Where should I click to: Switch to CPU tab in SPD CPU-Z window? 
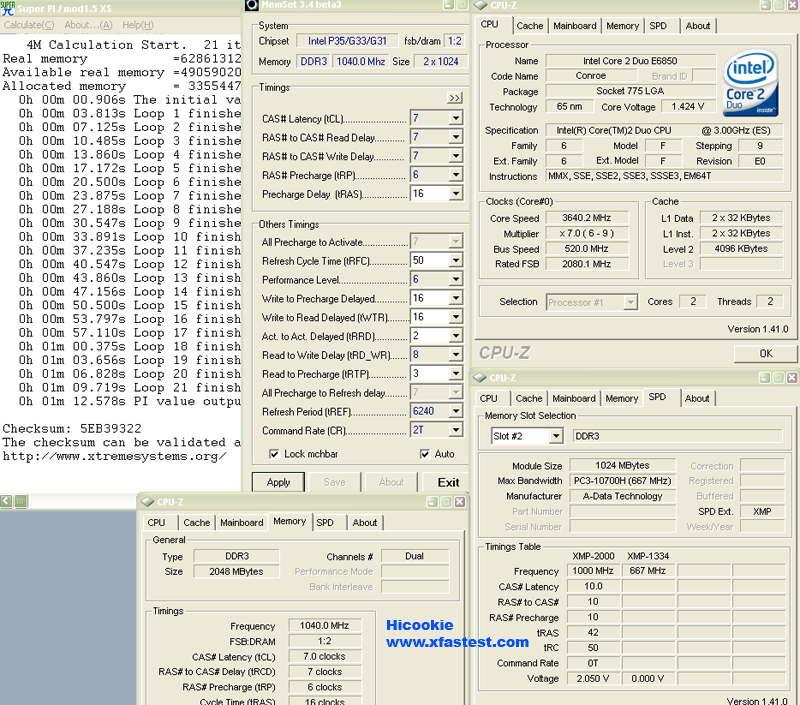coord(488,398)
